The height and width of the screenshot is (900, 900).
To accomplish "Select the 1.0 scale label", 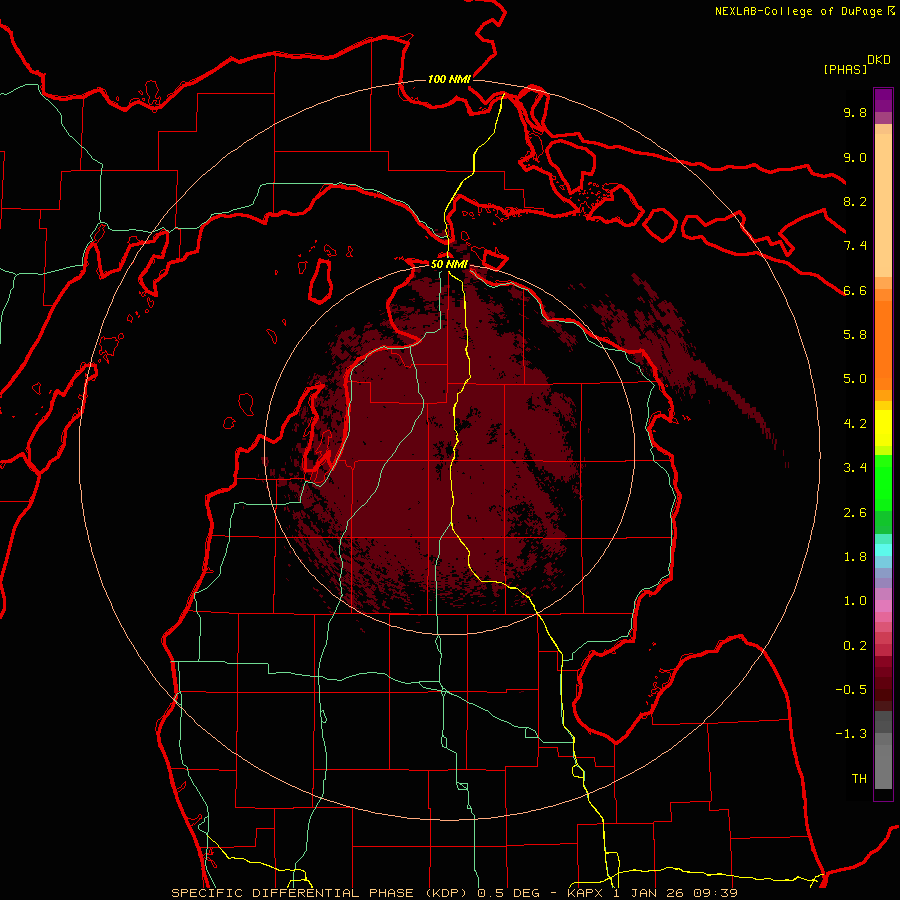I will 855,601.
